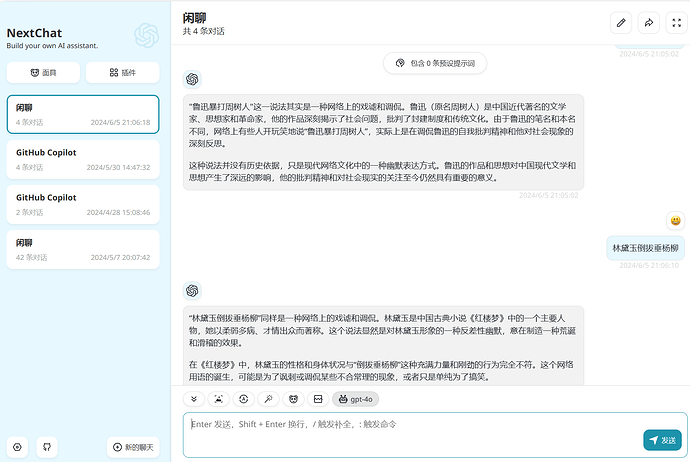Jump to latest with double-chevron icon
690x462 pixels.
(194, 399)
